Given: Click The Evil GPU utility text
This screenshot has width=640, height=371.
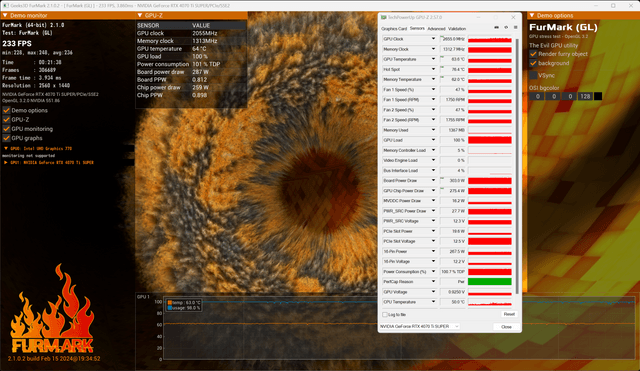Looking at the screenshot, I should 553,45.
